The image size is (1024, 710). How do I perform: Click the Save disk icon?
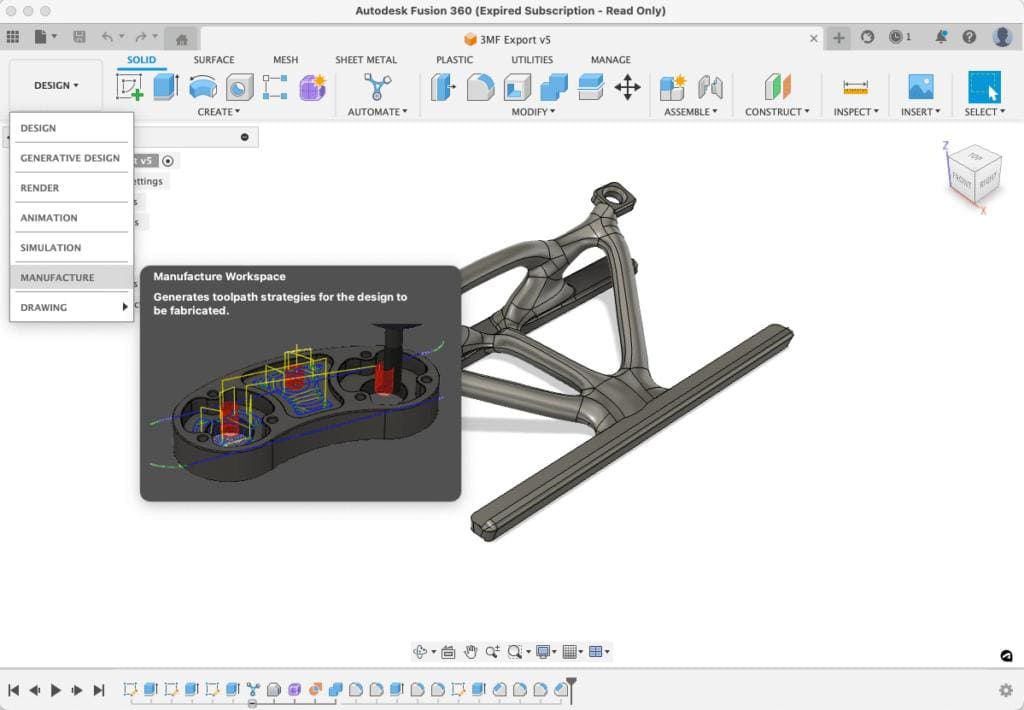(79, 37)
